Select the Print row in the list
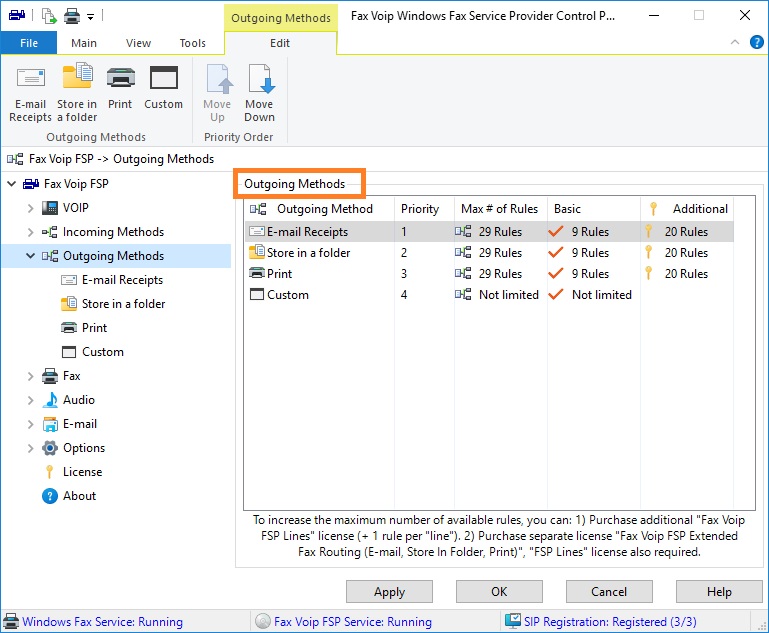This screenshot has height=633, width=769. coord(489,274)
